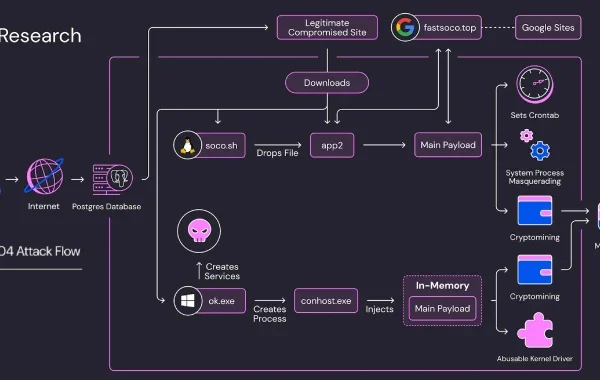This screenshot has height=380, width=600.
Task: Click the Creates Services label
Action: pyautogui.click(x=222, y=271)
